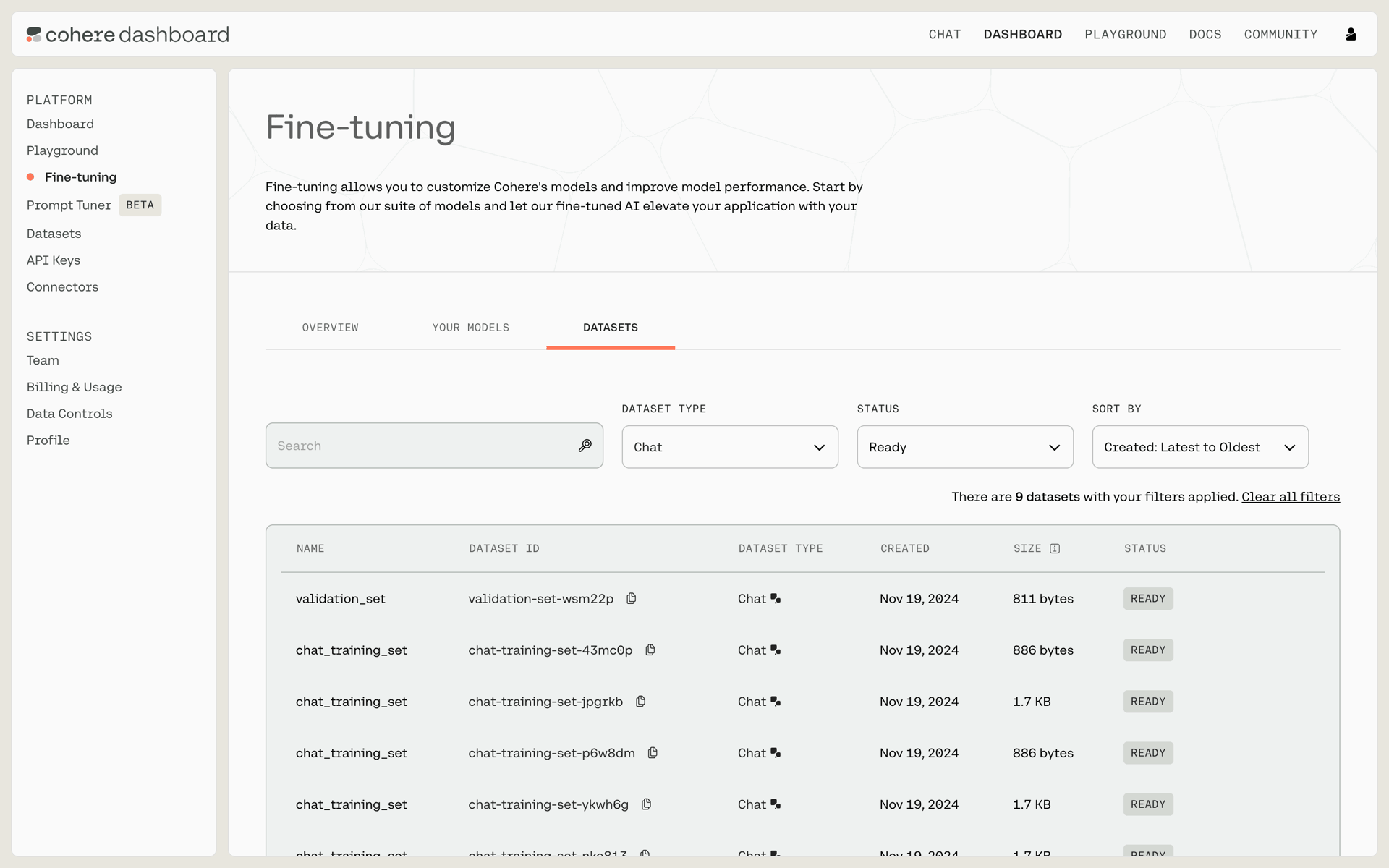Open Datasets in the sidebar
This screenshot has width=1389, height=868.
click(54, 234)
